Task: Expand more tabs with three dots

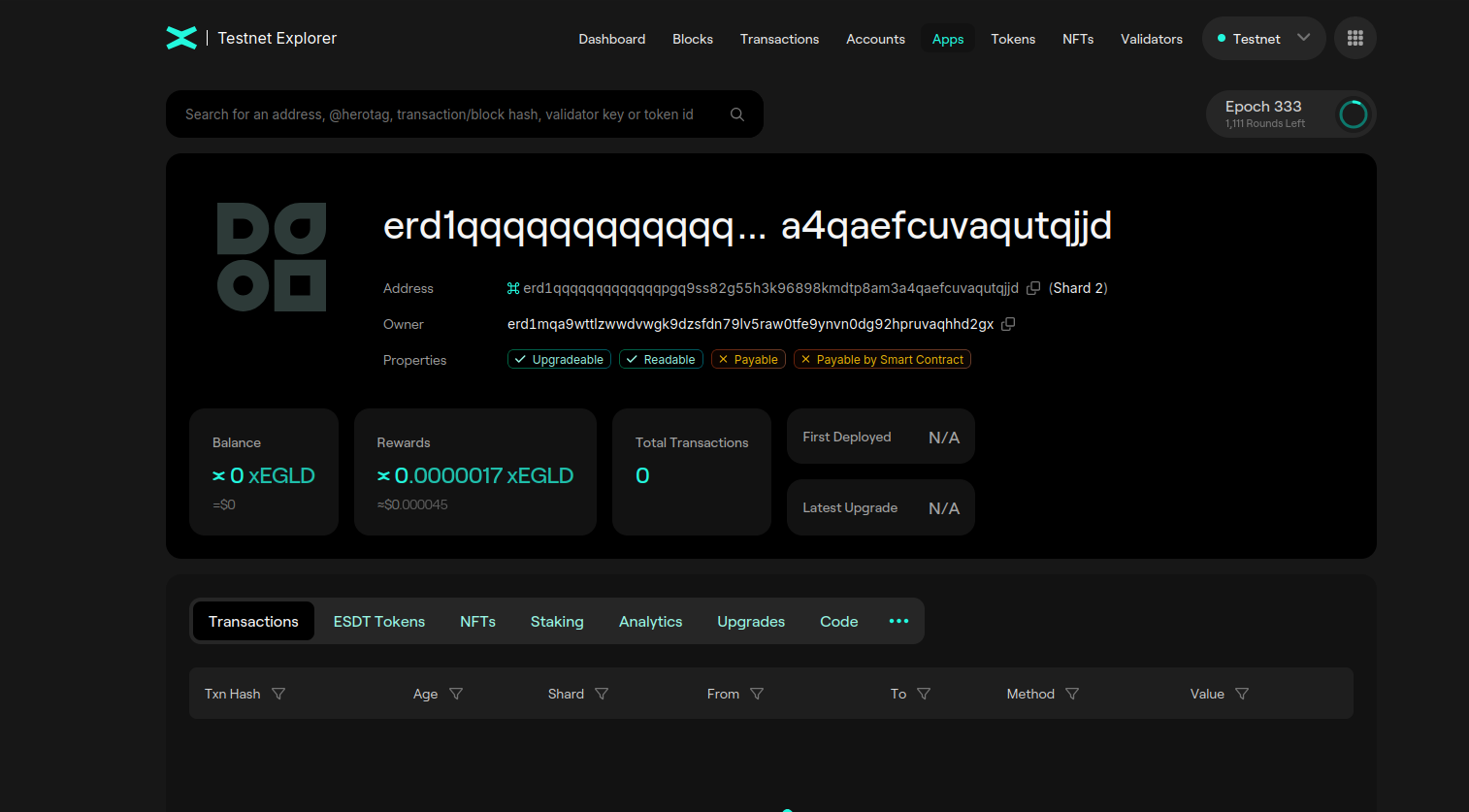Action: 898,621
